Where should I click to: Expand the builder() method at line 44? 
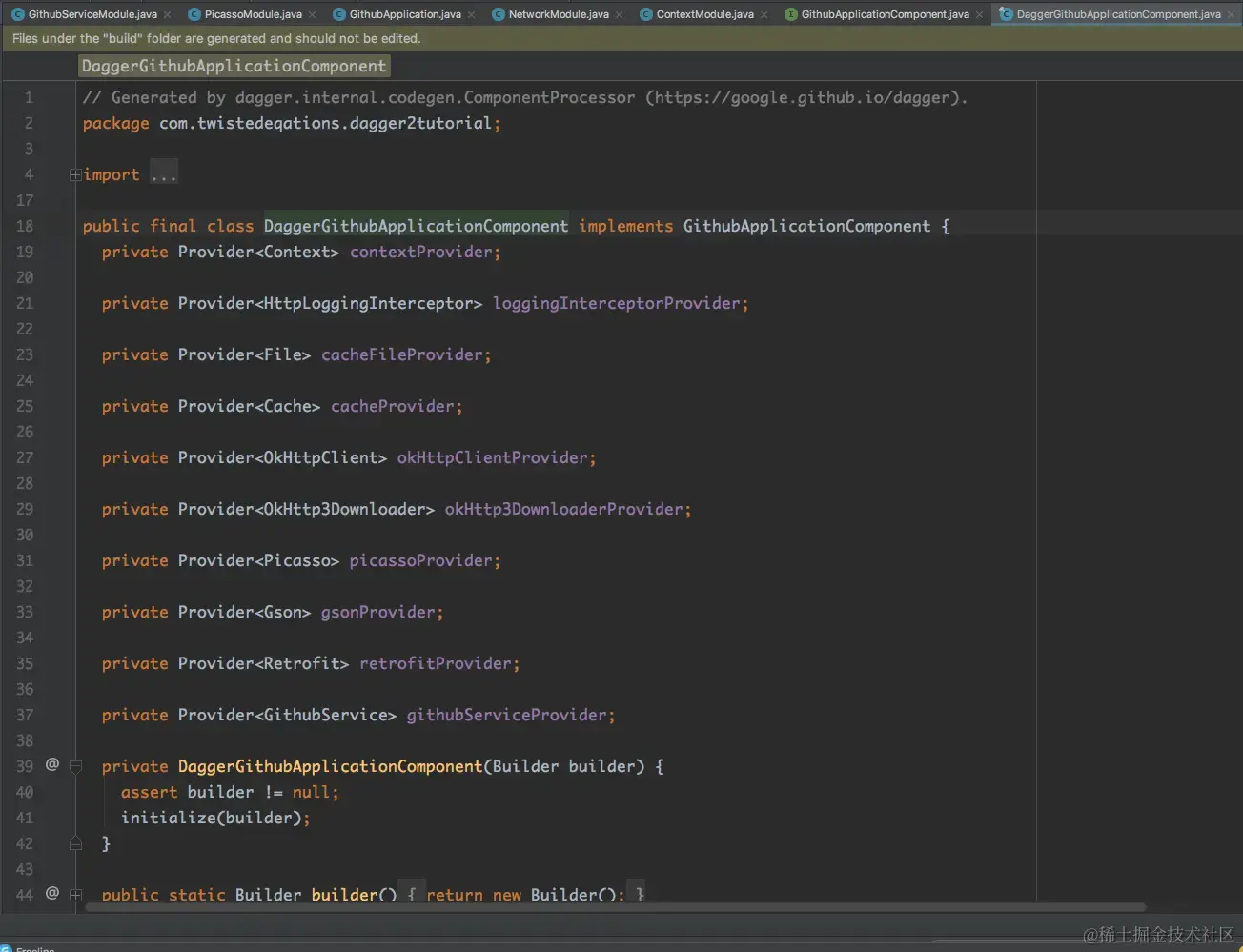(x=75, y=895)
